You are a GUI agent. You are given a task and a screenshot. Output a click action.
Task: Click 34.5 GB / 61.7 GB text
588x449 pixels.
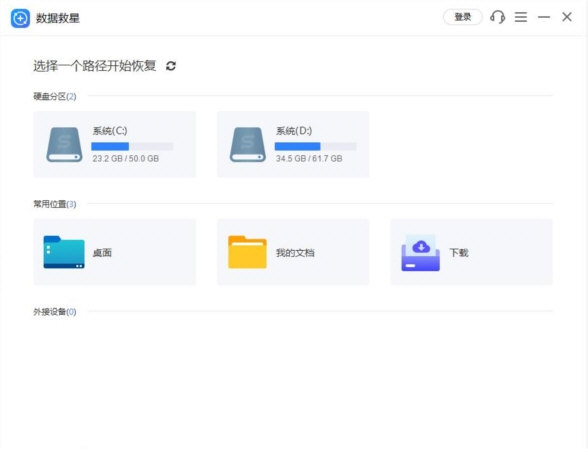pyautogui.click(x=309, y=159)
